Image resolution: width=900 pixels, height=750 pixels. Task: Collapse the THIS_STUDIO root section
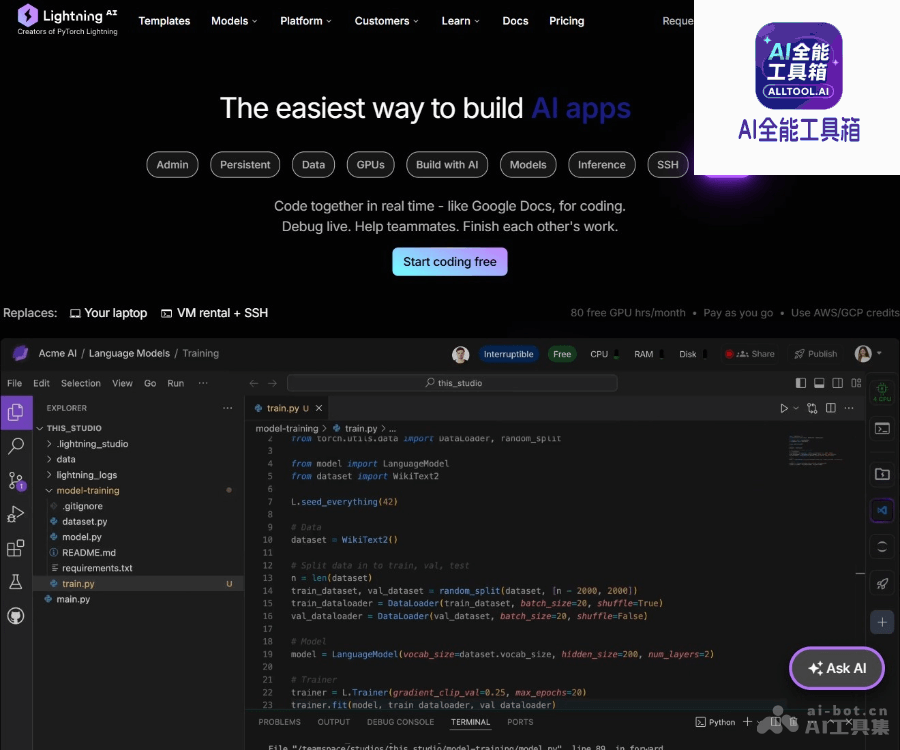tap(69, 428)
